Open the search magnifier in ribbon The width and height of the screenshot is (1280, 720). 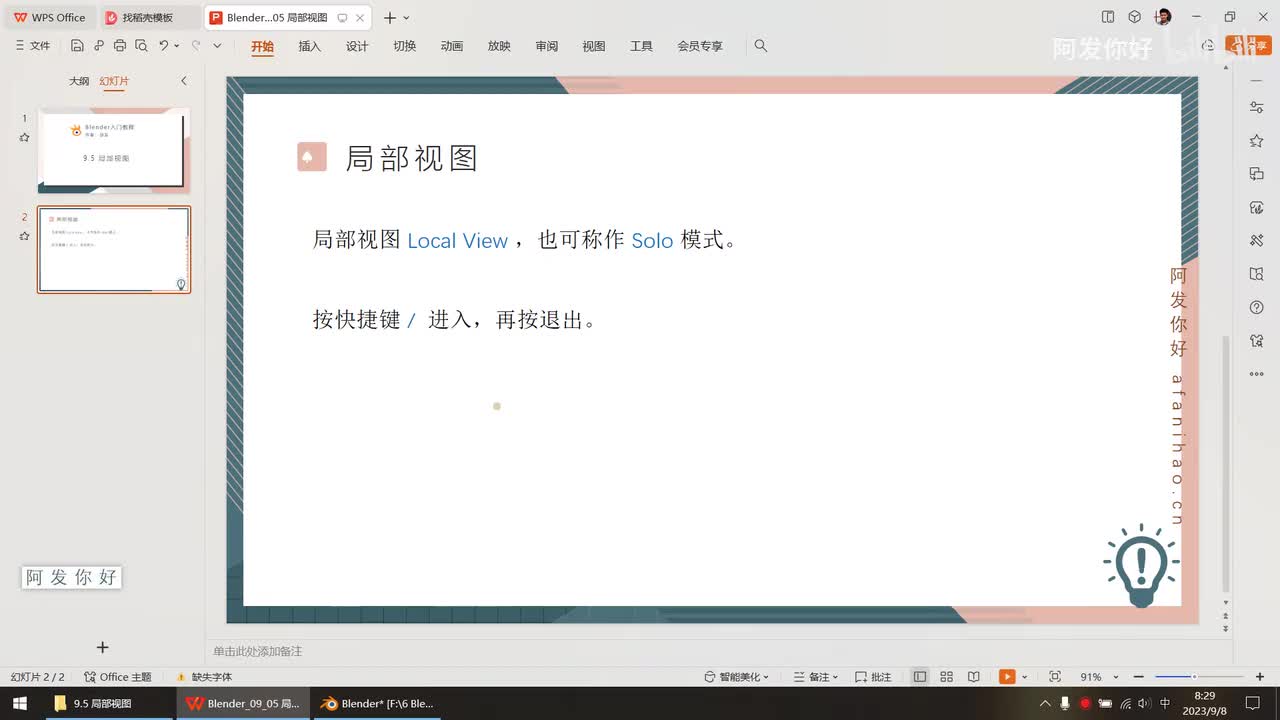pos(761,46)
